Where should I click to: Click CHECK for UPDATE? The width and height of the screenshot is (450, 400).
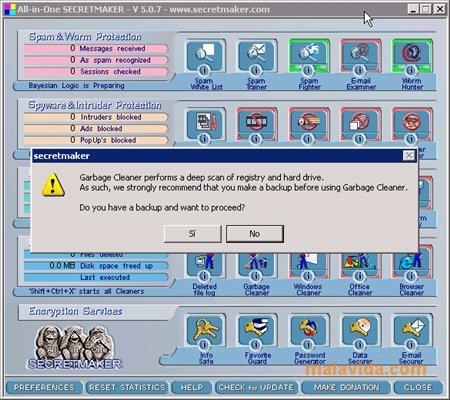point(256,387)
